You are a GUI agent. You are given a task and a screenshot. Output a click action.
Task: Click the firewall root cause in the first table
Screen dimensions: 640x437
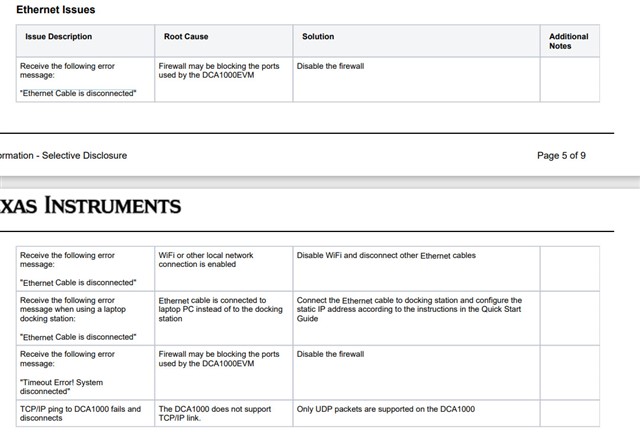tap(219, 71)
